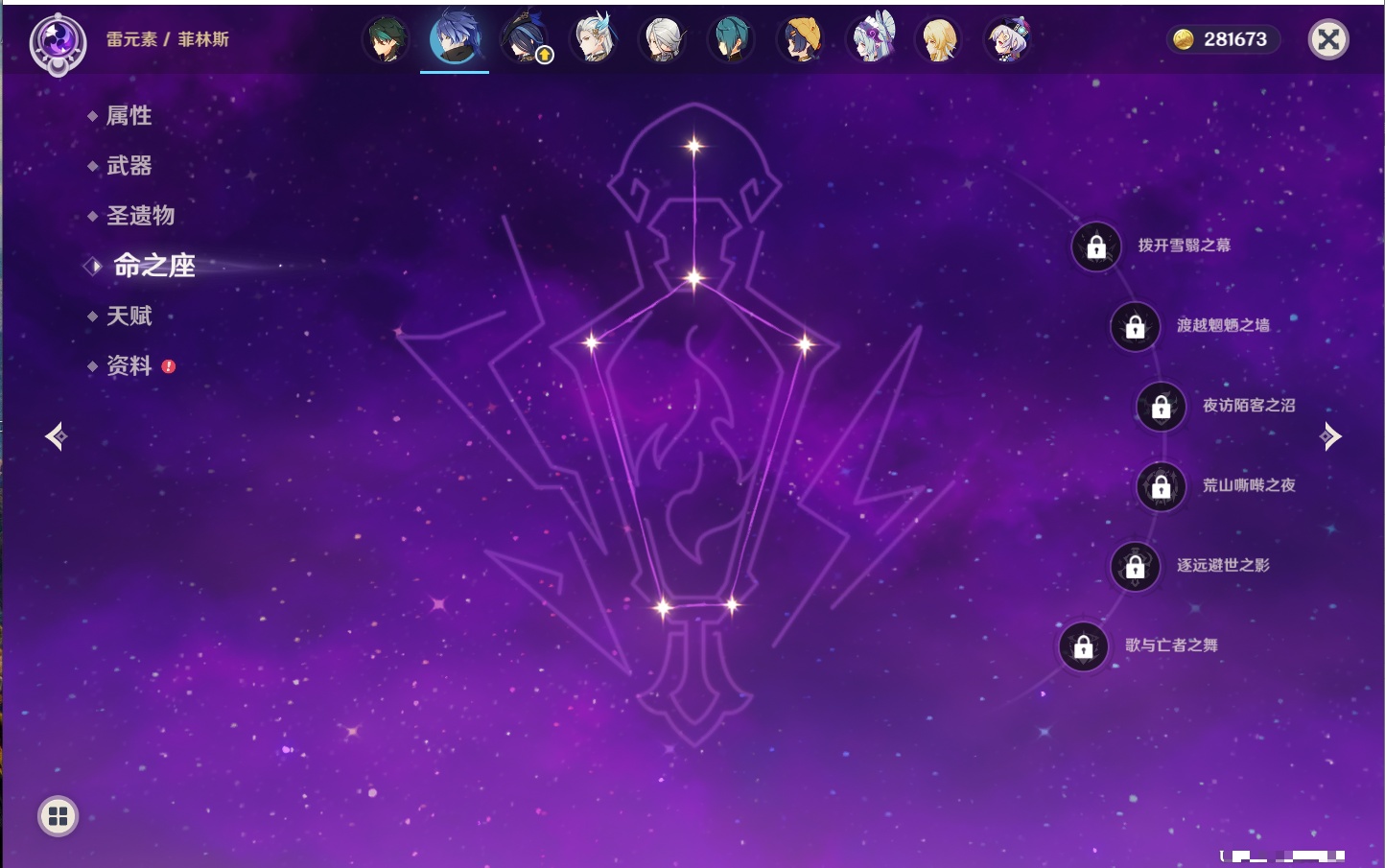Screen dimensions: 1385x868
Task: Open constellation label 荒山嘶啭之夜
Action: [x=1249, y=485]
